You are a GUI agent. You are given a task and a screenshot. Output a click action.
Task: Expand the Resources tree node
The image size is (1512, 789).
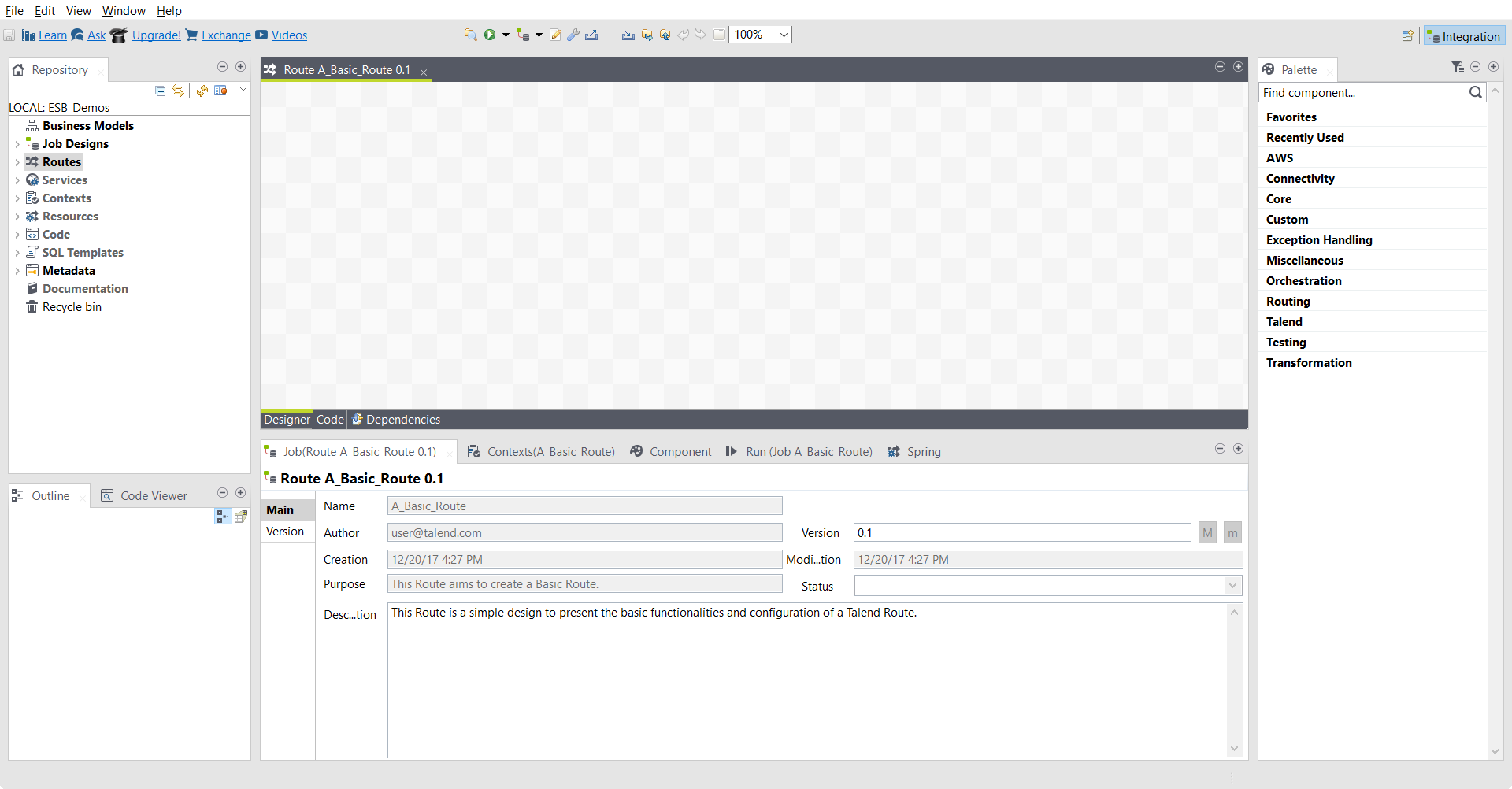click(17, 217)
